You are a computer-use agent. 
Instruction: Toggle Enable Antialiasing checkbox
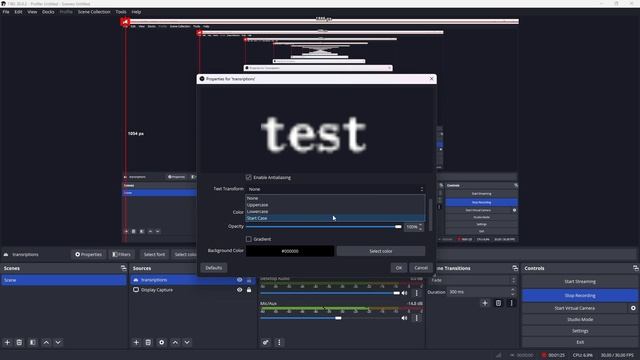click(249, 178)
